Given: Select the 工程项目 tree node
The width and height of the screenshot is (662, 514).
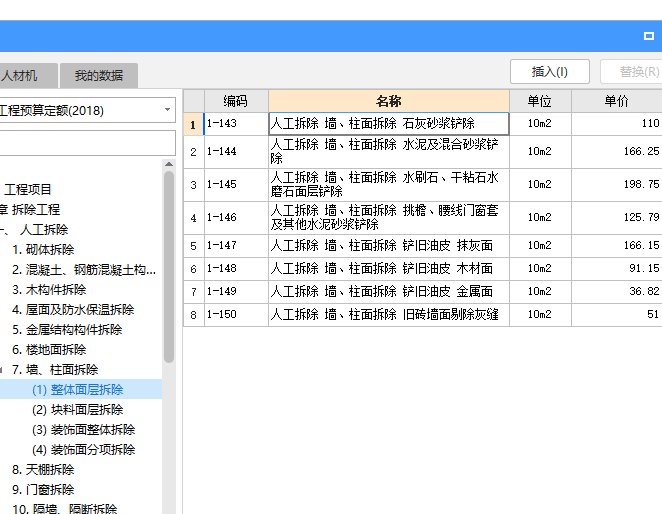Looking at the screenshot, I should 27,189.
